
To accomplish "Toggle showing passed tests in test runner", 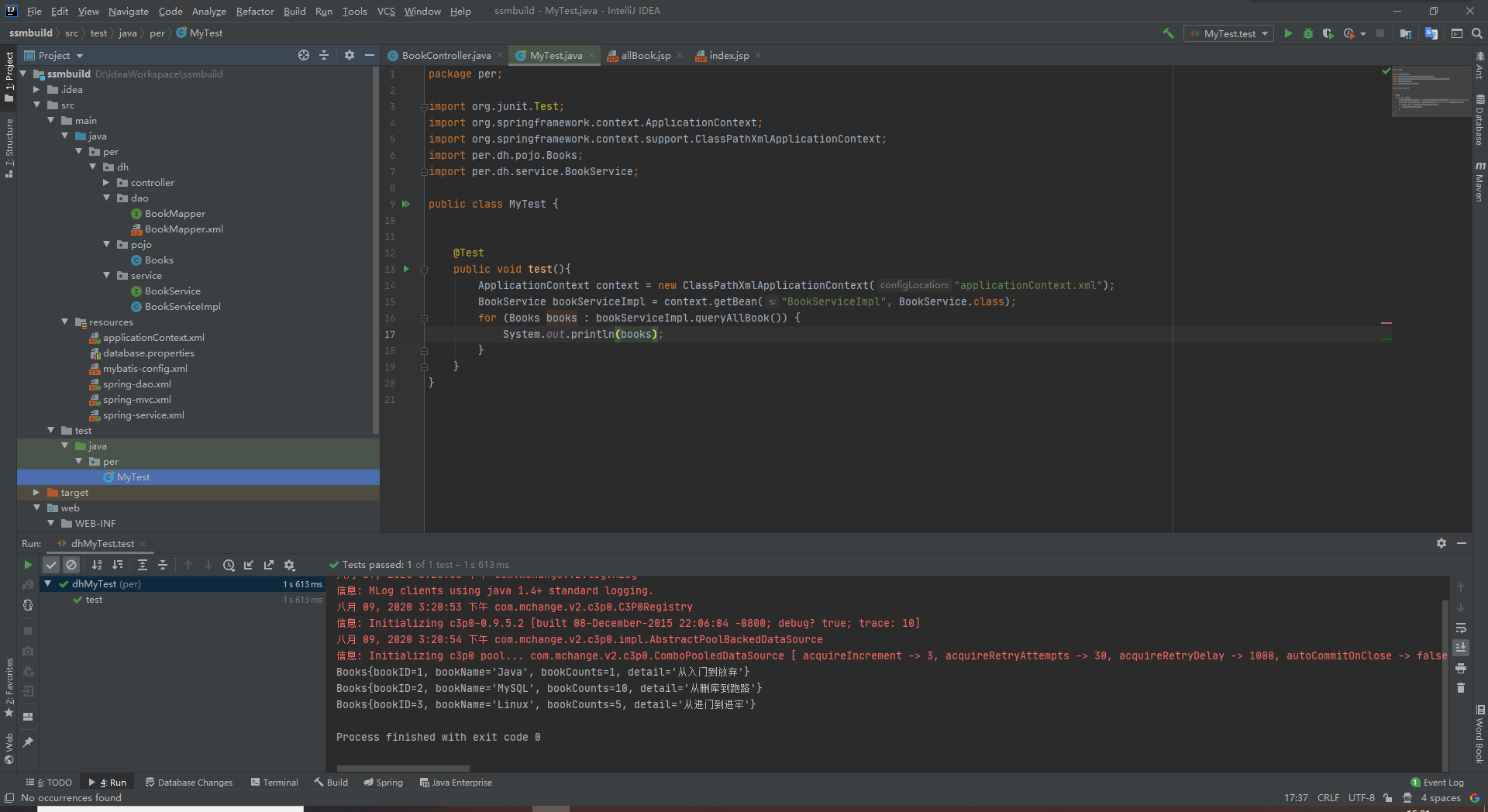I will [x=51, y=565].
